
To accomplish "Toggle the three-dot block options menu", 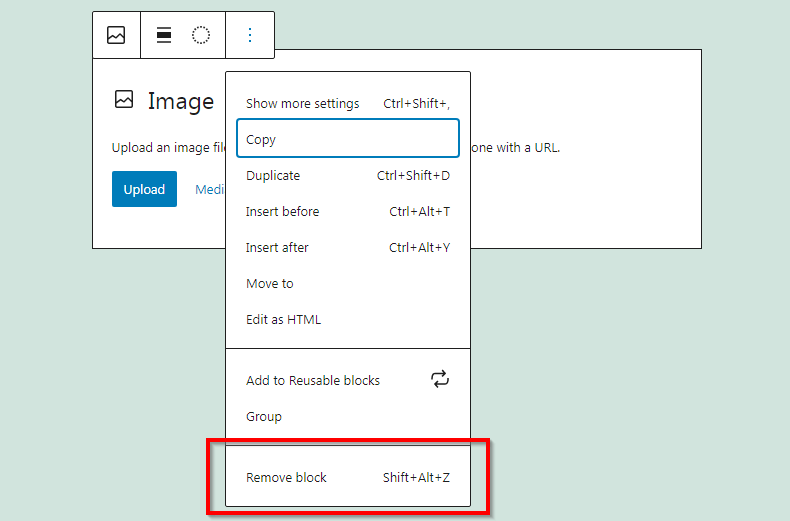I will 250,35.
